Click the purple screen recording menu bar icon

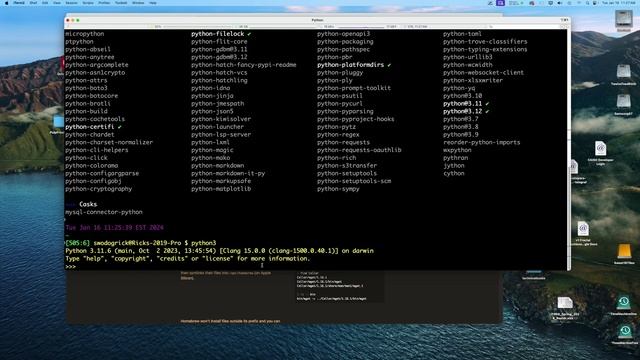(500, 3)
